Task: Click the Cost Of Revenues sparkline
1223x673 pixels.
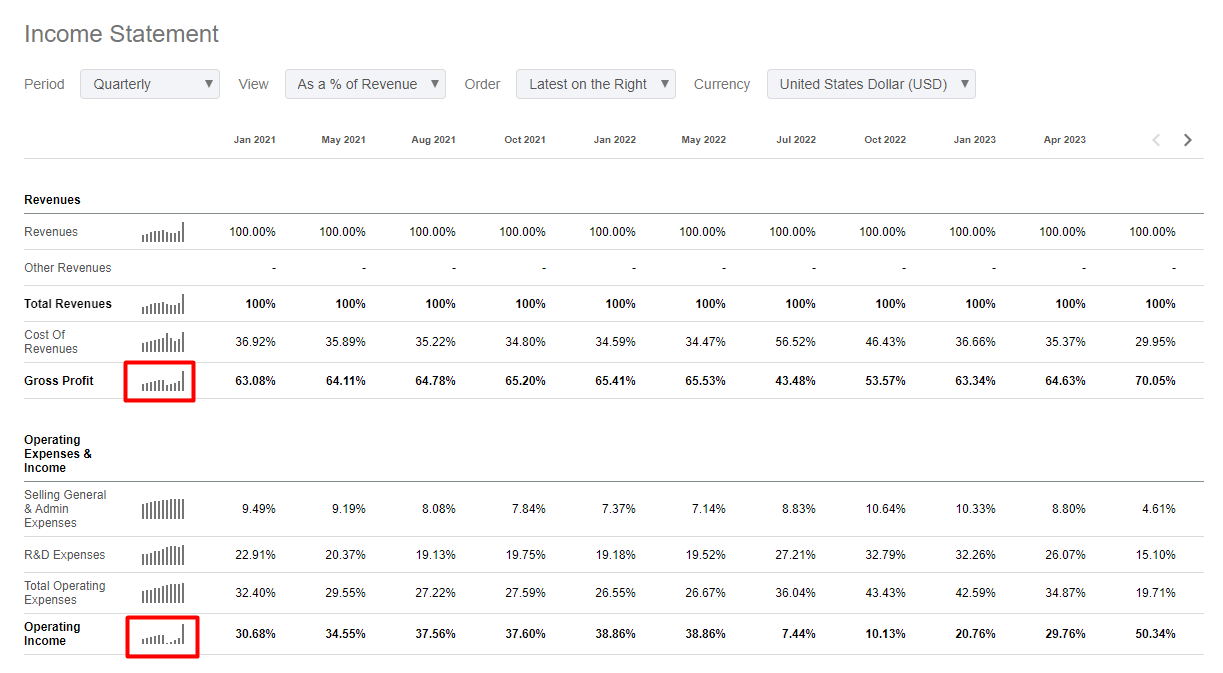Action: tap(163, 342)
